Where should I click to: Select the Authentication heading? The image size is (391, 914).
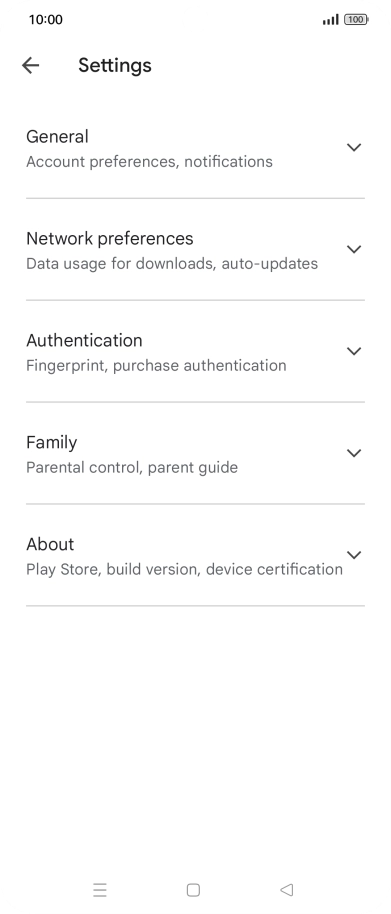(84, 340)
